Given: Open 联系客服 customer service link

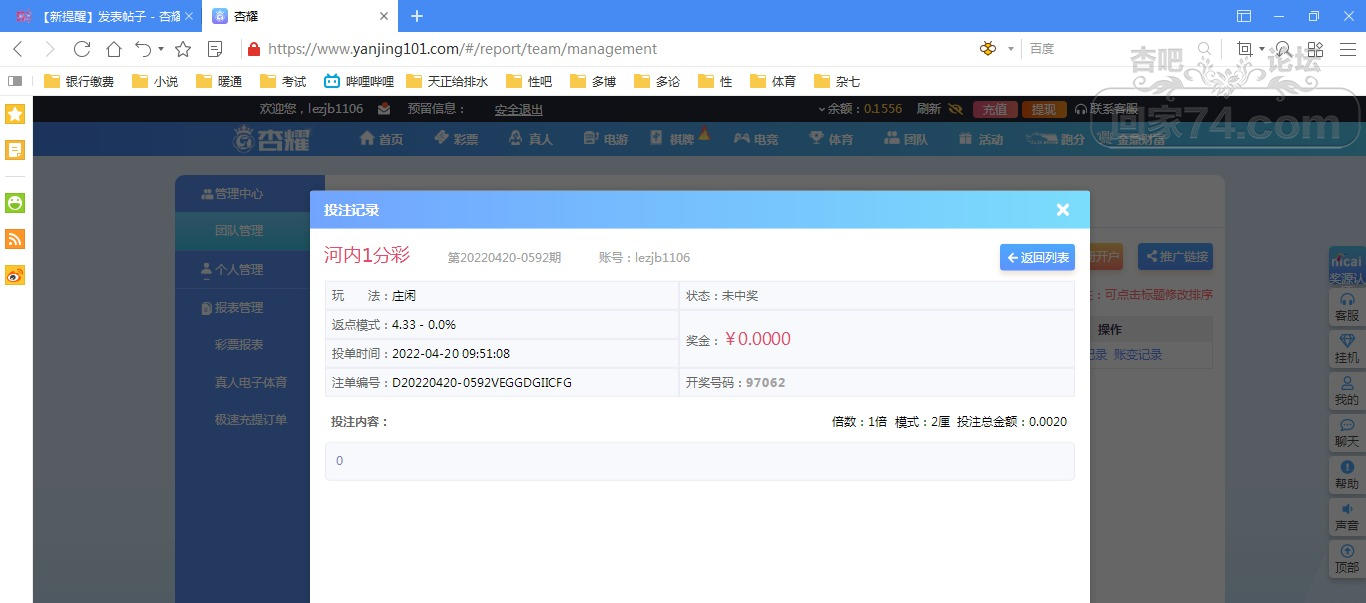Looking at the screenshot, I should pos(1107,109).
